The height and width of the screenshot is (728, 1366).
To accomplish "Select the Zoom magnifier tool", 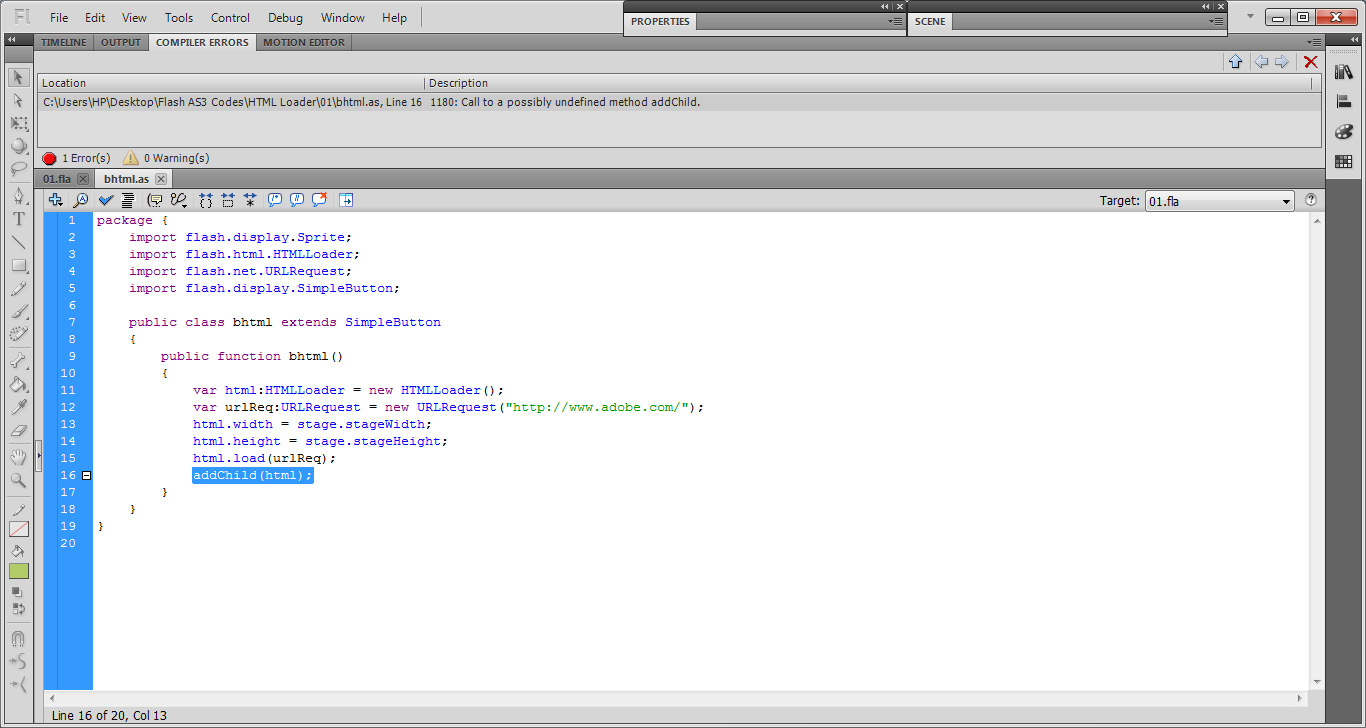I will [18, 480].
